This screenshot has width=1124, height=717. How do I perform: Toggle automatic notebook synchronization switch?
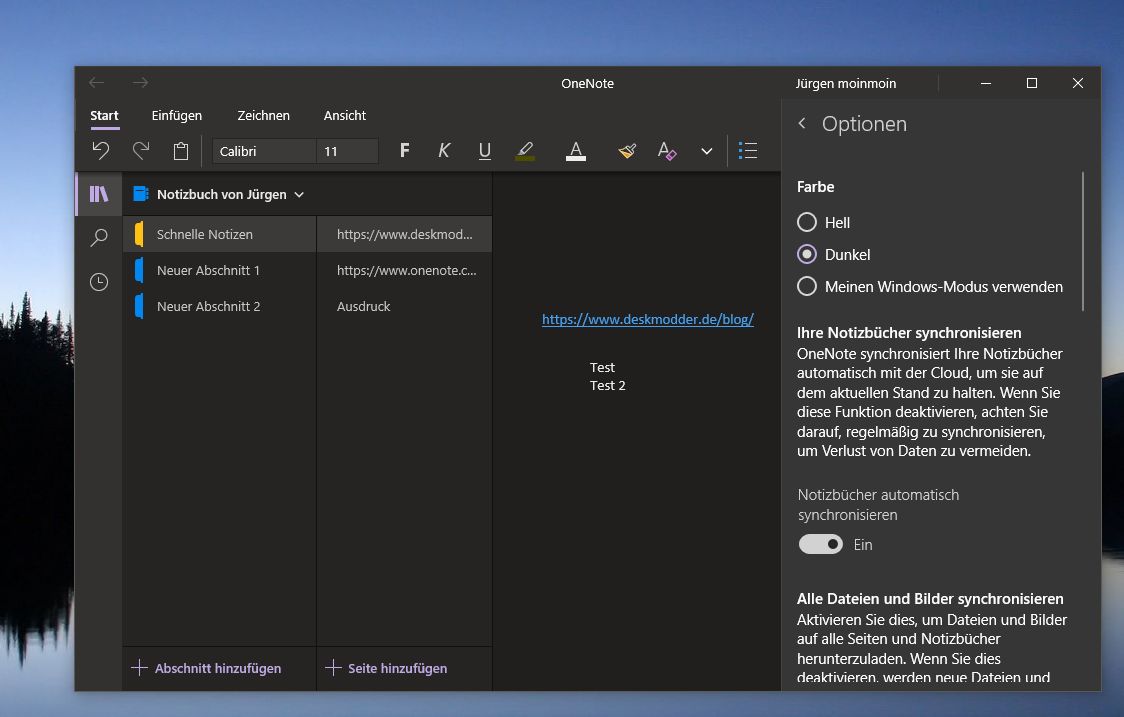coord(821,544)
